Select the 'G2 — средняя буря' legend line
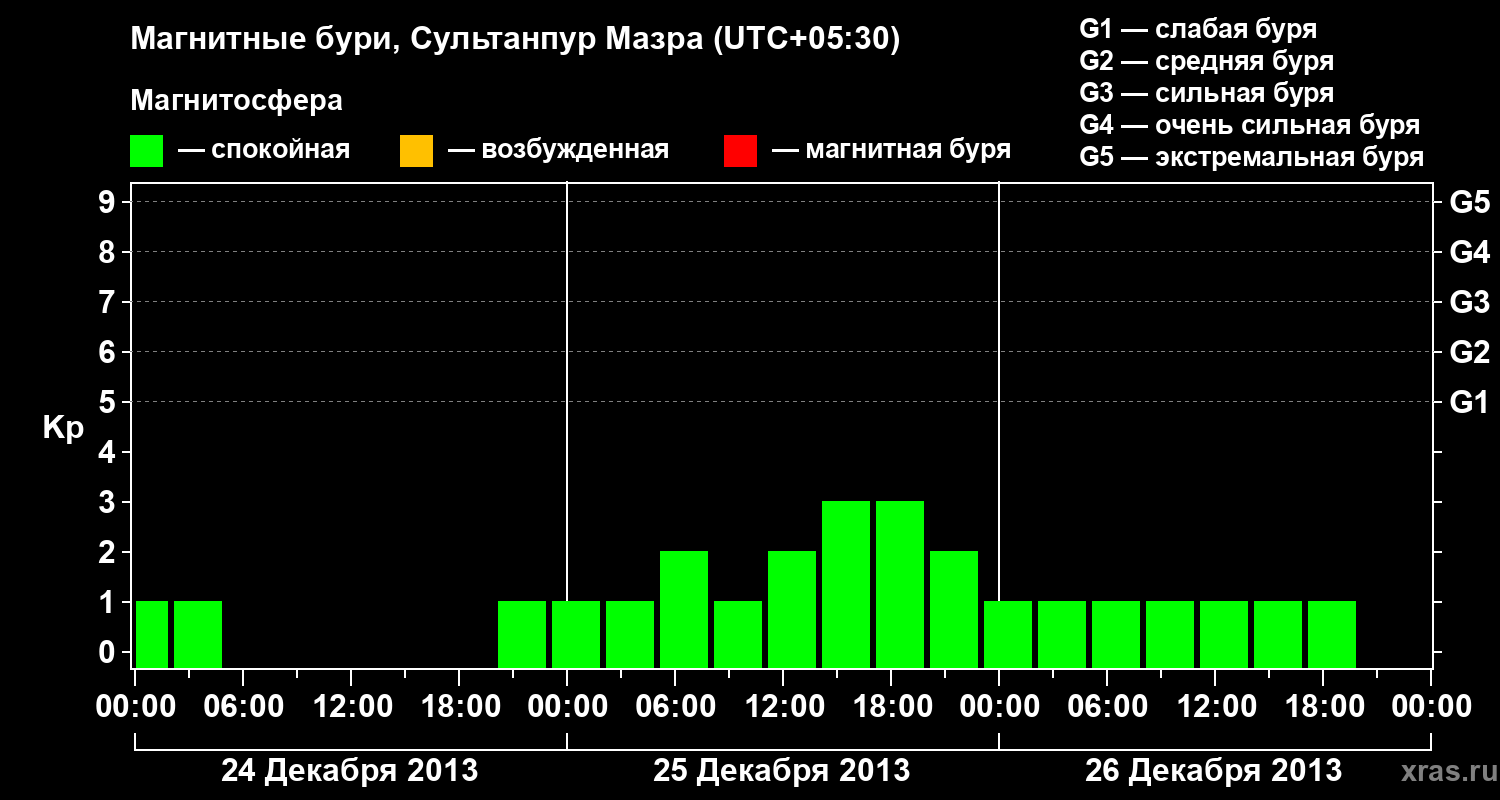The image size is (1500, 800). click(1207, 61)
